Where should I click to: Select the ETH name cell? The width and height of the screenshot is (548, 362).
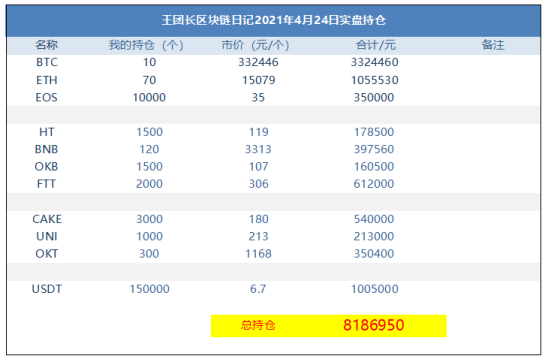pyautogui.click(x=47, y=80)
